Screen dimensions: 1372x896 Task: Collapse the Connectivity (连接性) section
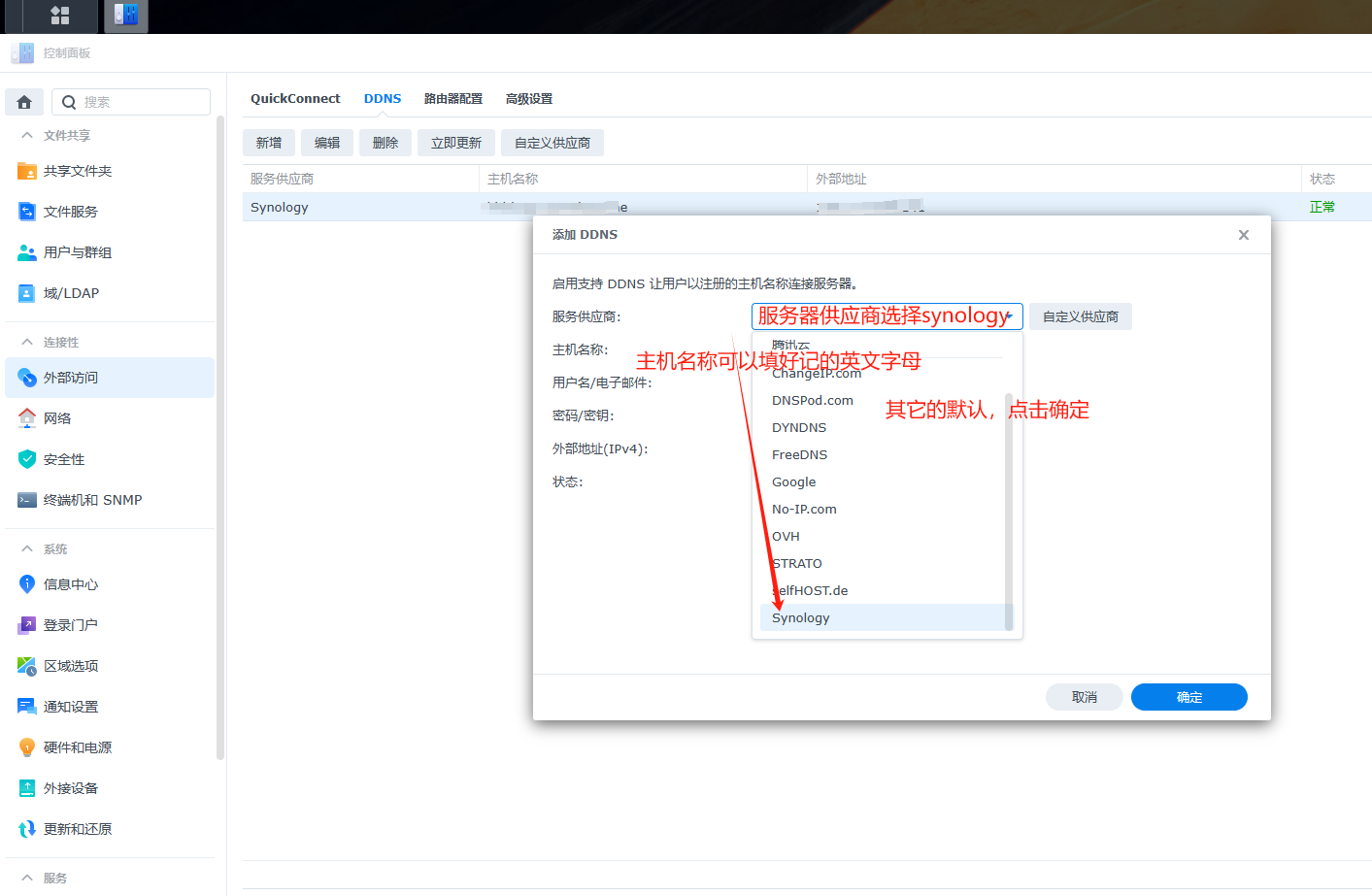click(27, 343)
